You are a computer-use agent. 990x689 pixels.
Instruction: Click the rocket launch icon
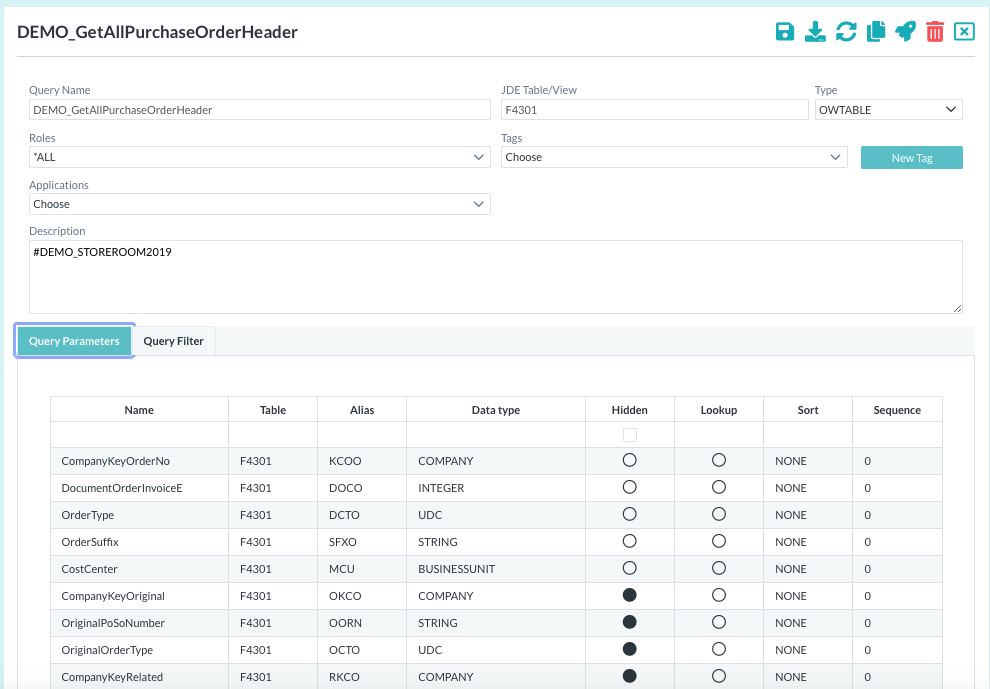coord(905,32)
